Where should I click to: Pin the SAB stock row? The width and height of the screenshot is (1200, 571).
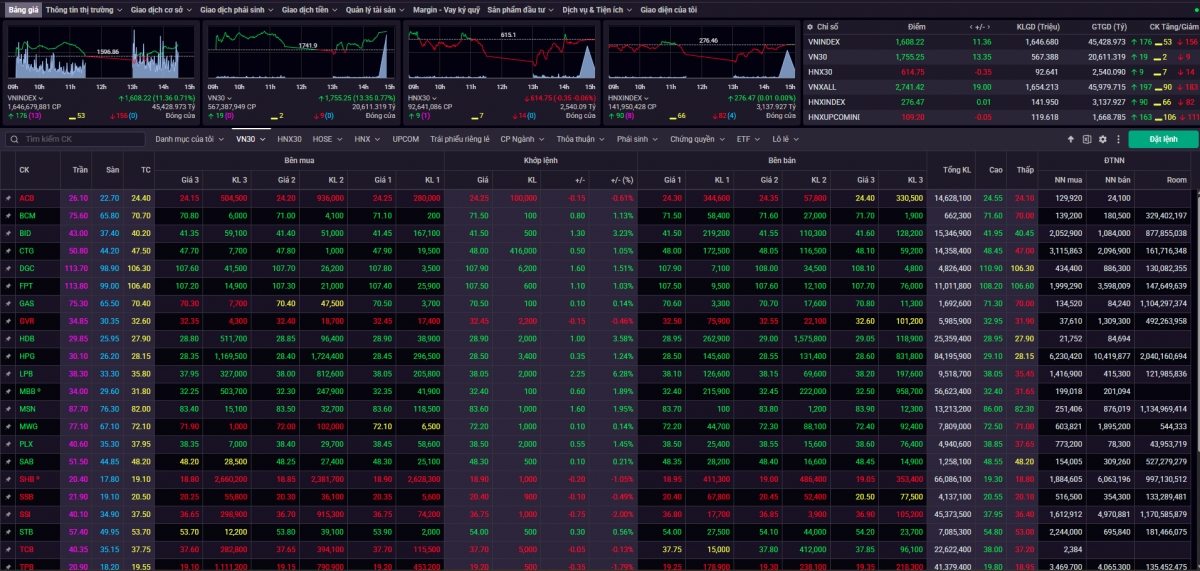coord(8,461)
